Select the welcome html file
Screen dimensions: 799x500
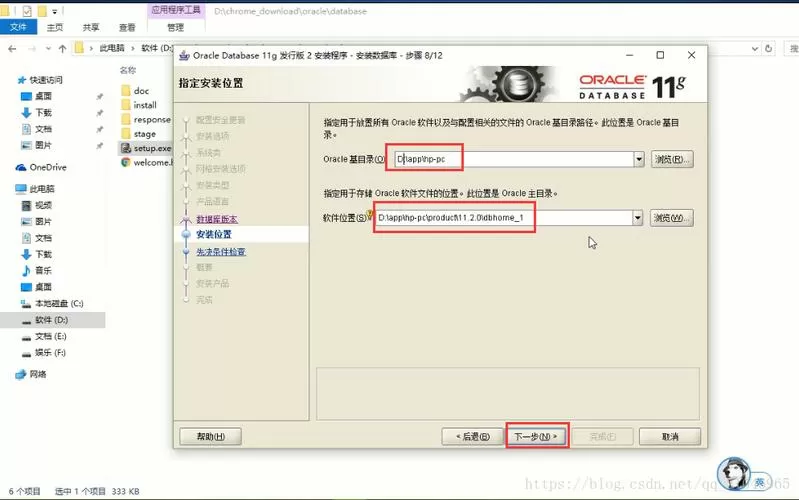point(147,162)
